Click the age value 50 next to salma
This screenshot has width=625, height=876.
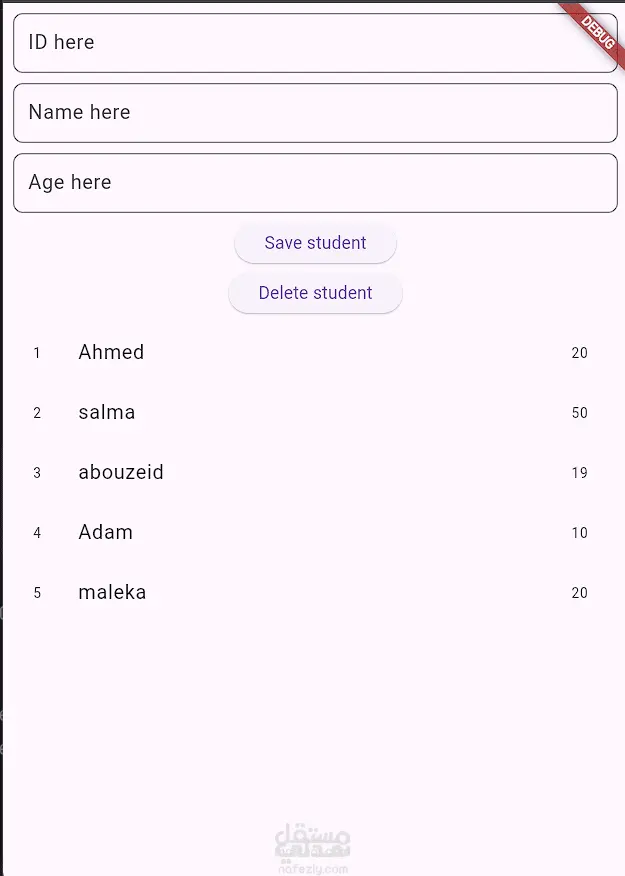click(580, 413)
